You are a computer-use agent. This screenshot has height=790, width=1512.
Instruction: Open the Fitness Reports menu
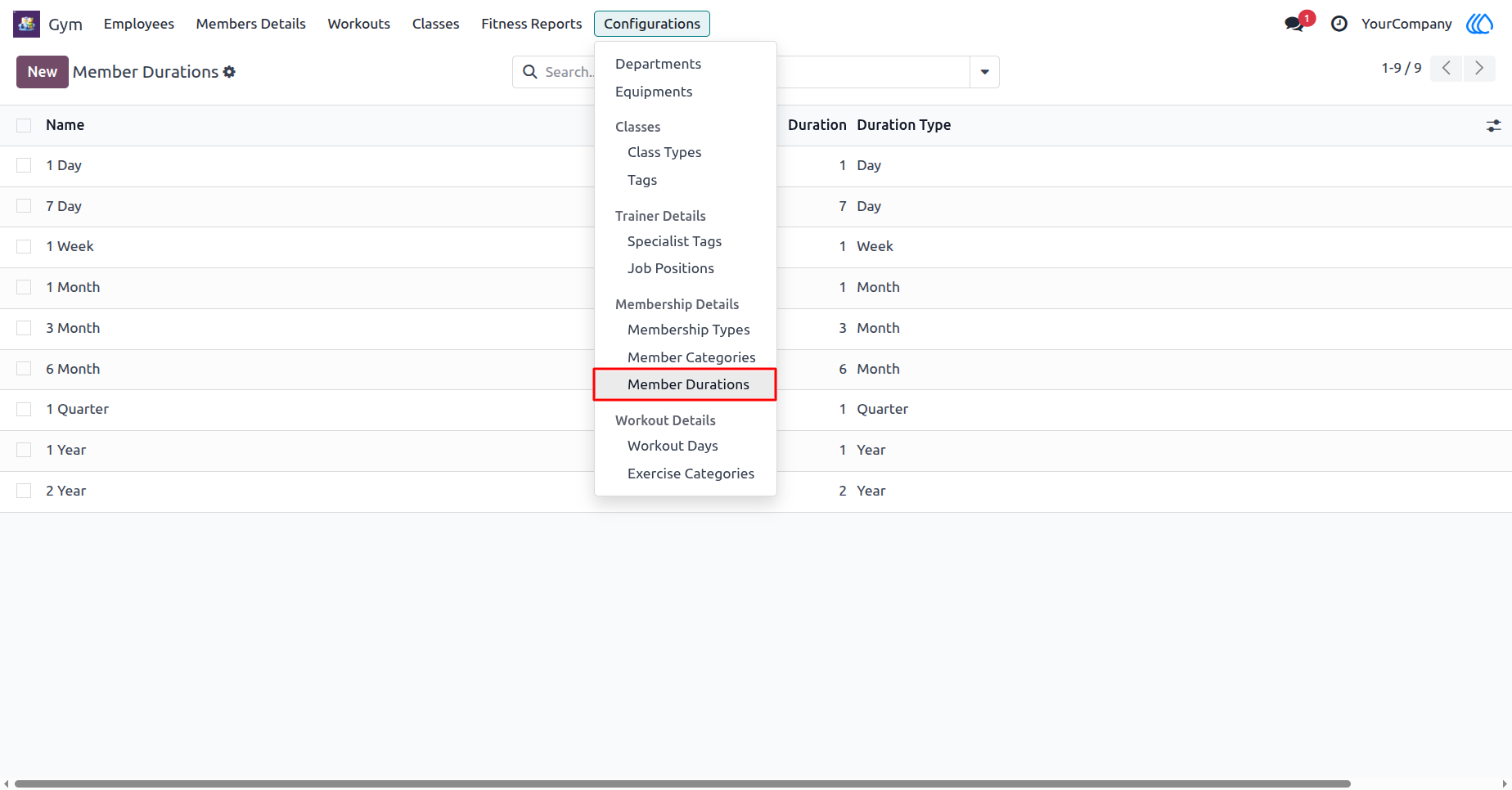pyautogui.click(x=532, y=24)
